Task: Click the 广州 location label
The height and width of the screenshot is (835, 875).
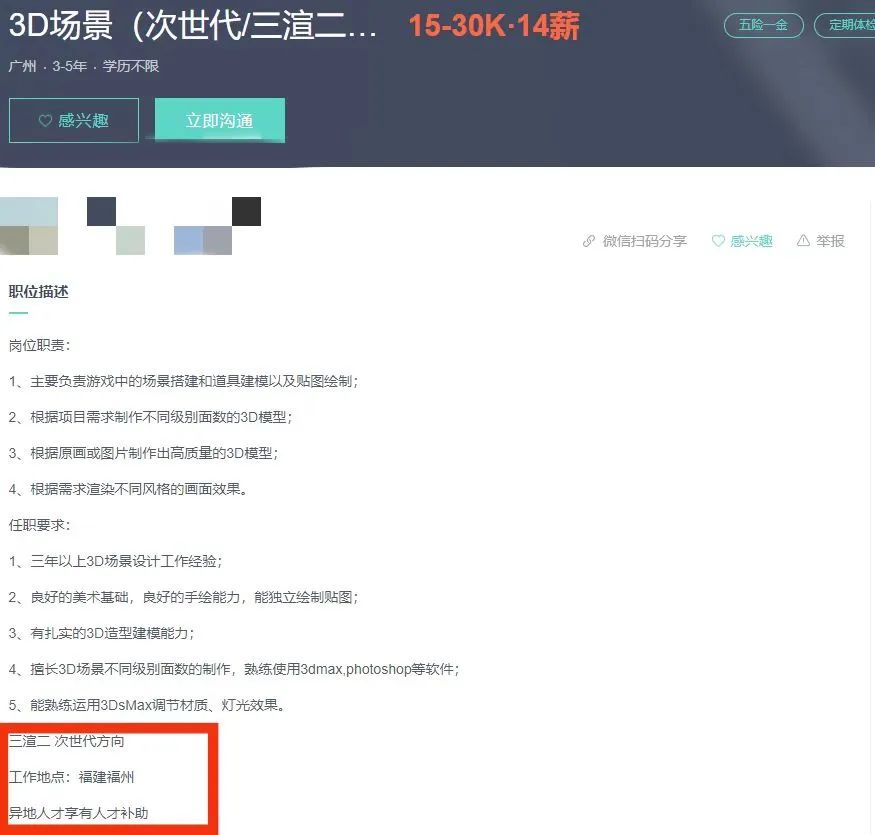Action: [x=22, y=67]
